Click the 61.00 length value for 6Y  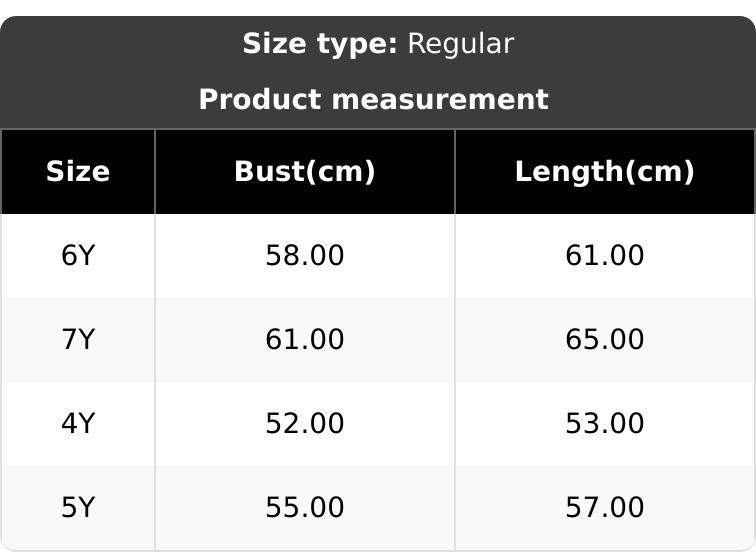[604, 256]
